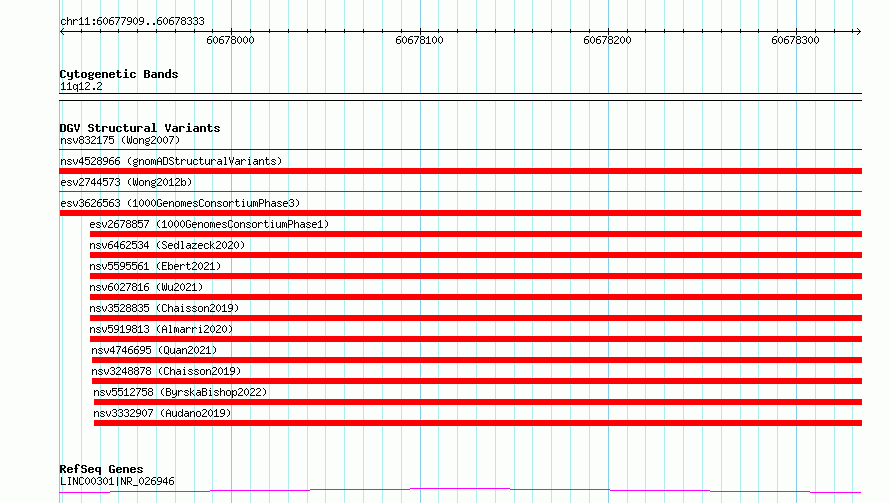This screenshot has height=503, width=890.
Task: Click the red bar under esv2678857
Action: pyautogui.click(x=476, y=234)
